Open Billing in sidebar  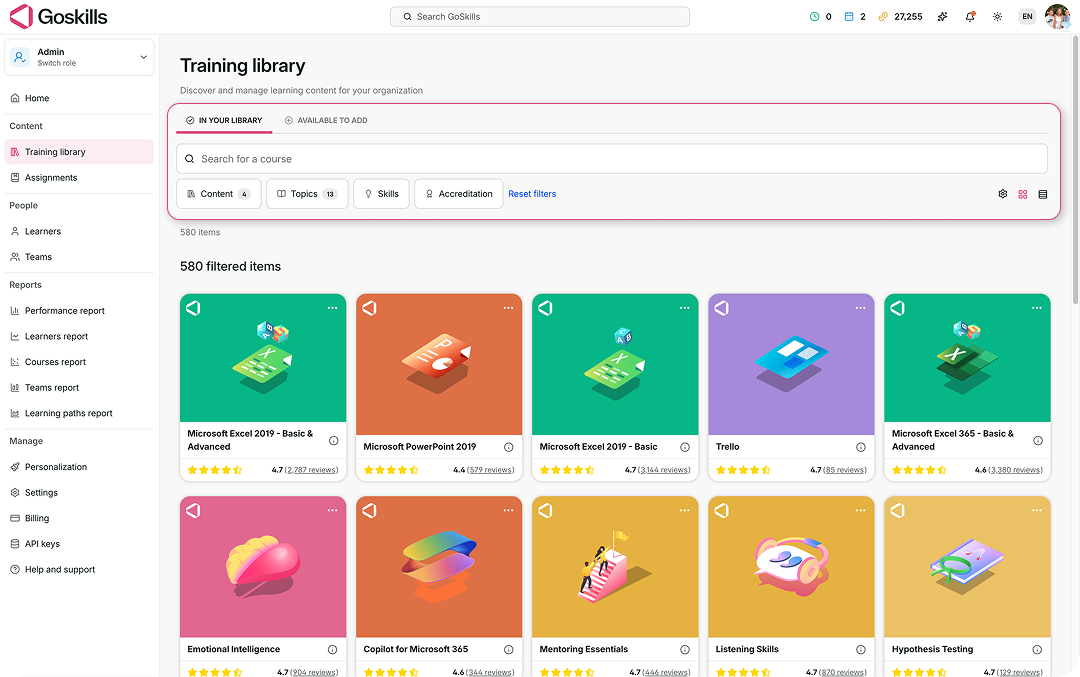click(79, 518)
